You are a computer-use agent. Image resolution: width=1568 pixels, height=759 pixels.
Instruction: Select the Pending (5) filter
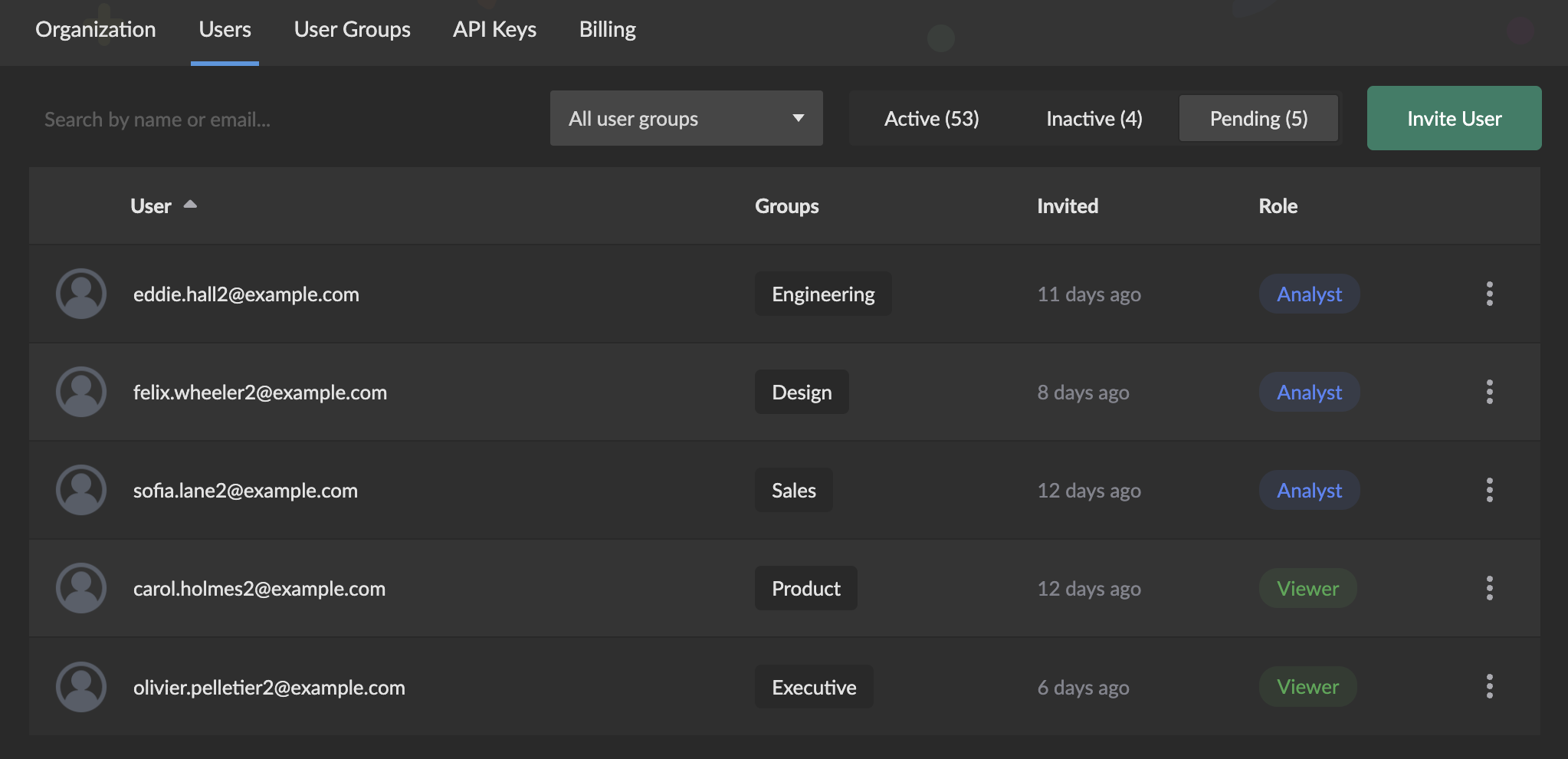1258,119
